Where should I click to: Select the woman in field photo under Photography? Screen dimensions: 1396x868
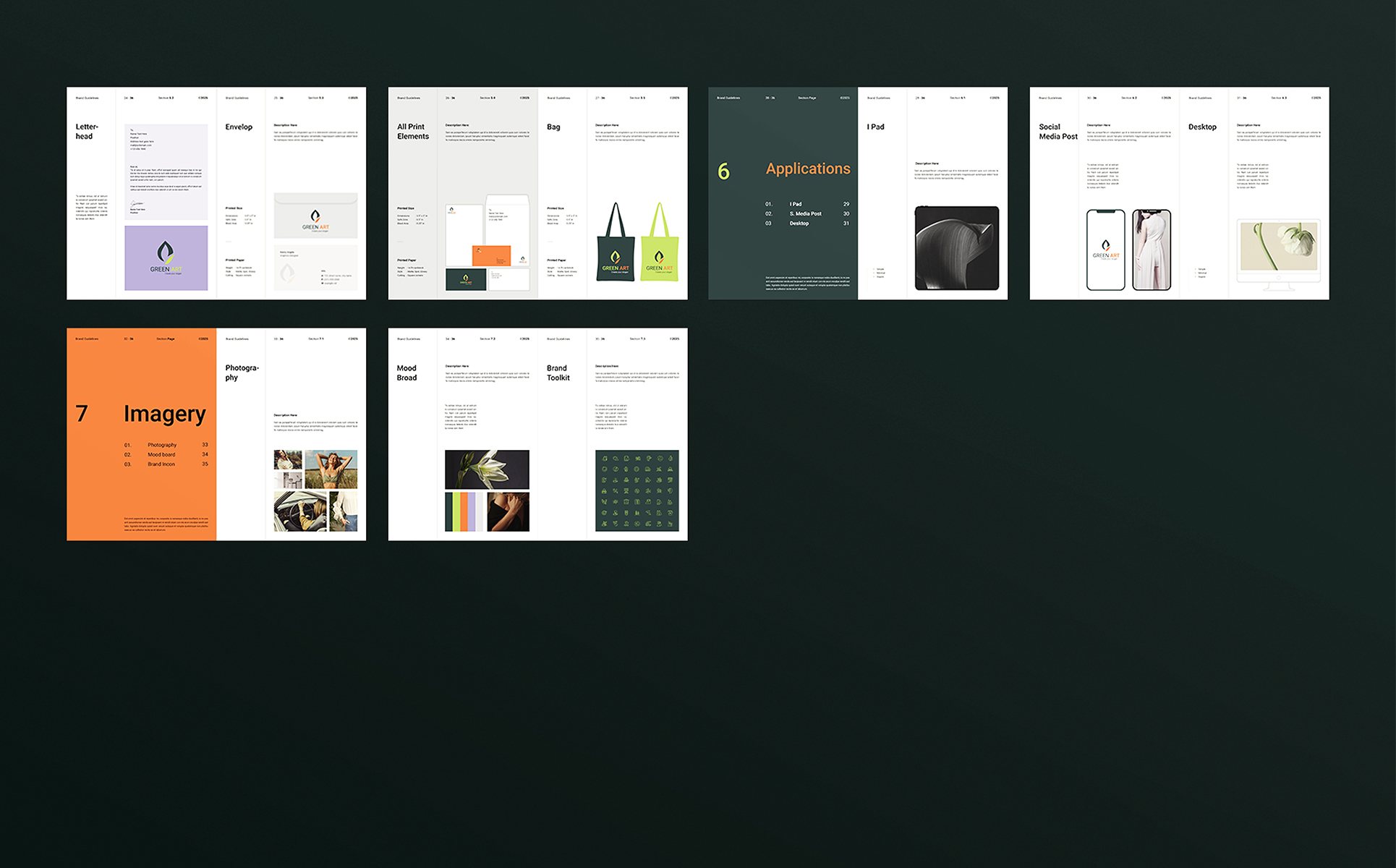[x=331, y=469]
